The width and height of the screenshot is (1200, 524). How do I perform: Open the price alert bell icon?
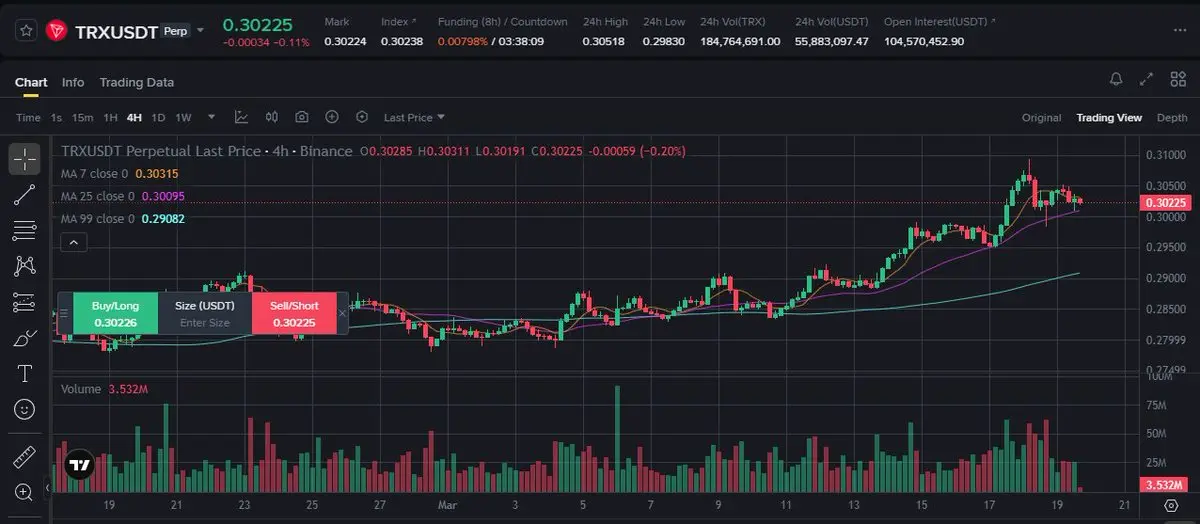[x=1117, y=79]
